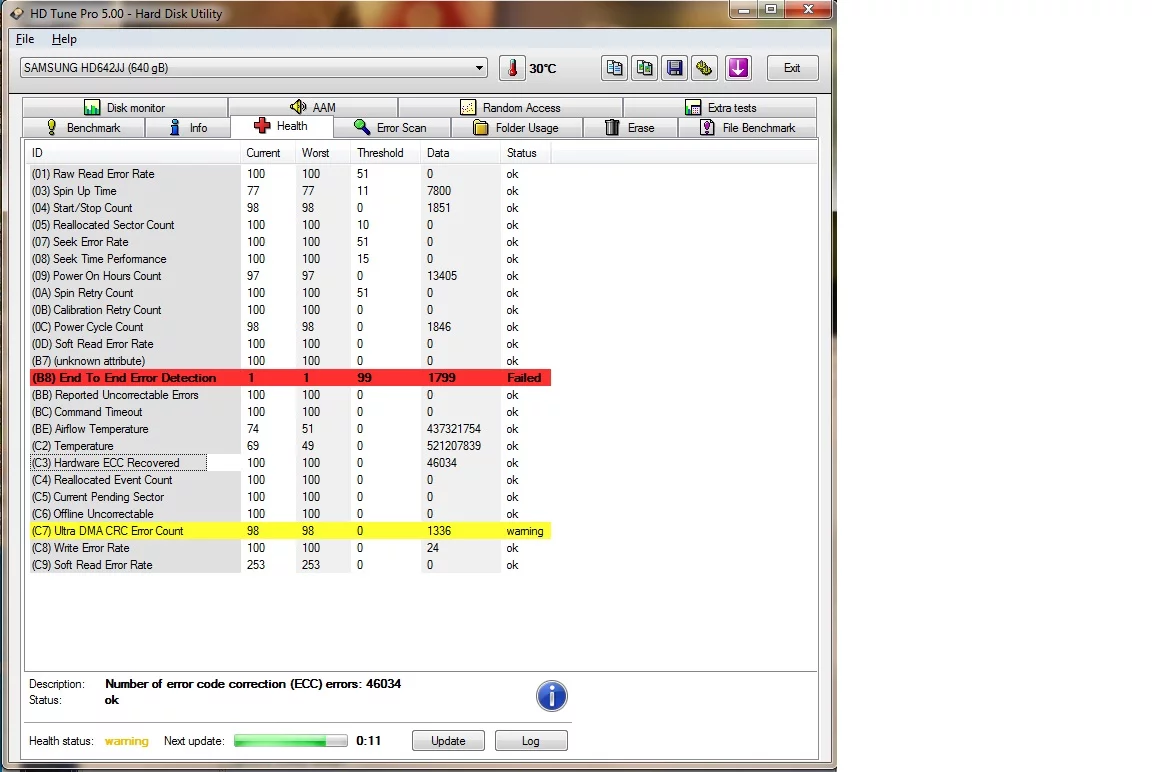
Task: Select the (08) Seek Time Performance row
Action: (x=290, y=259)
